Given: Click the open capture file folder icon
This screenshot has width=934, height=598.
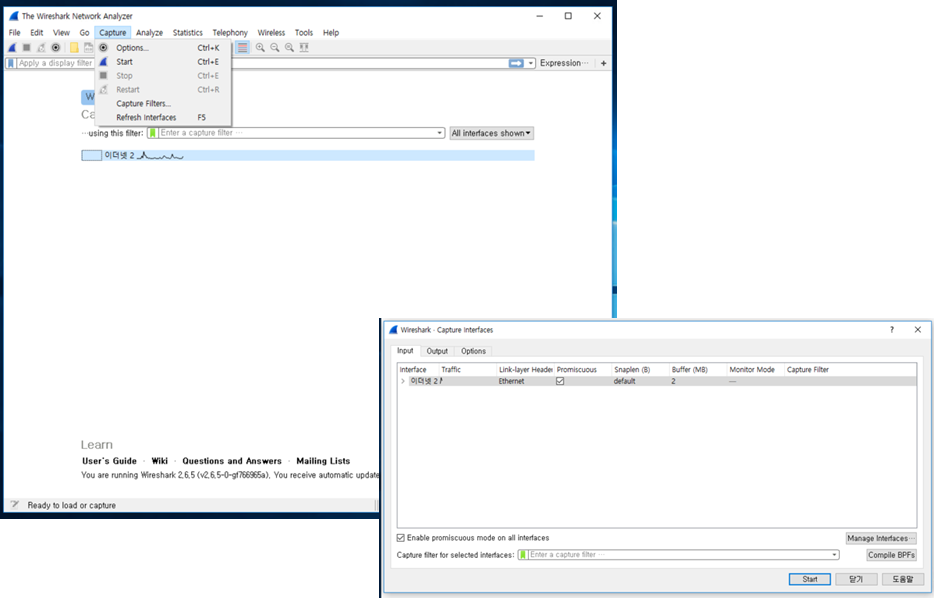Looking at the screenshot, I should 74,48.
